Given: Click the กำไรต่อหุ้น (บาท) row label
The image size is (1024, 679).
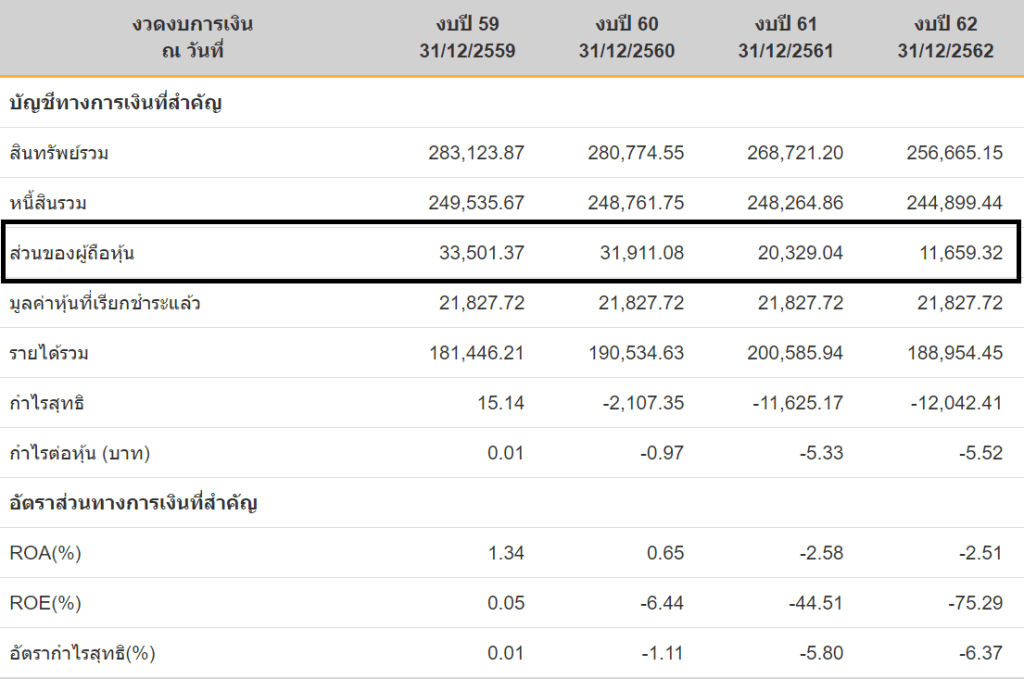Looking at the screenshot, I should [80, 453].
